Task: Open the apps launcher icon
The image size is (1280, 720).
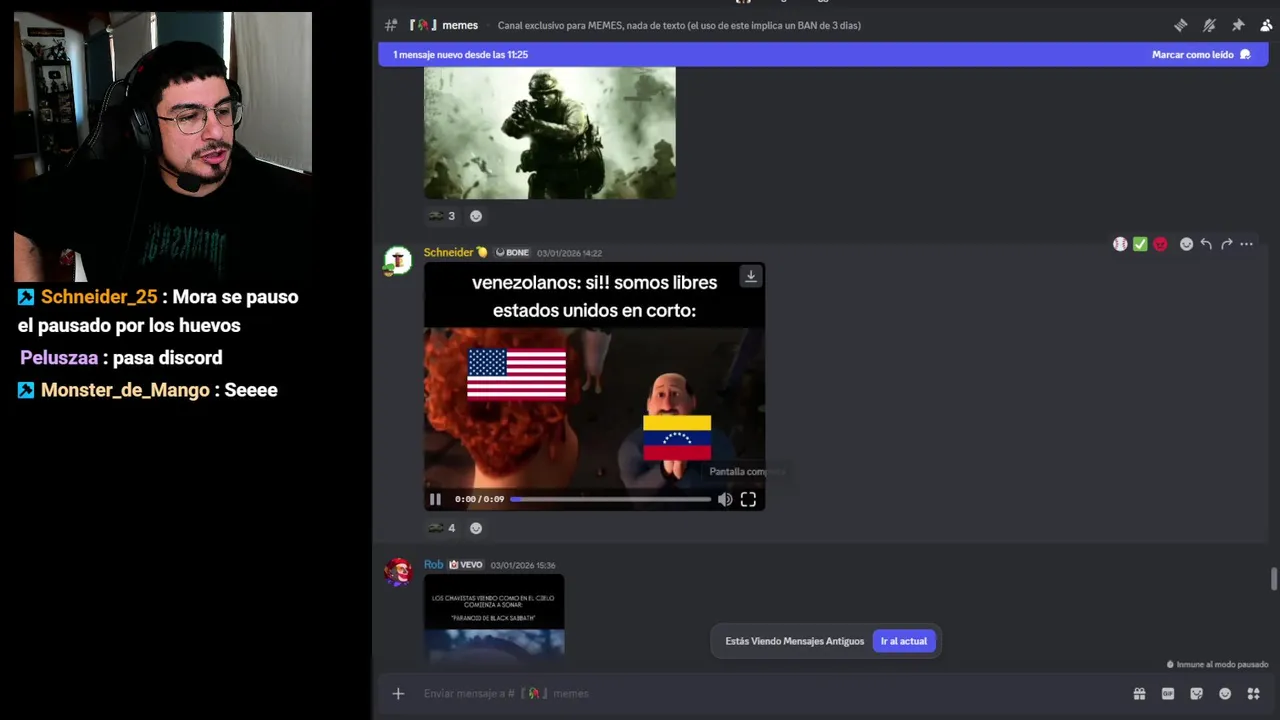Action: (1254, 693)
